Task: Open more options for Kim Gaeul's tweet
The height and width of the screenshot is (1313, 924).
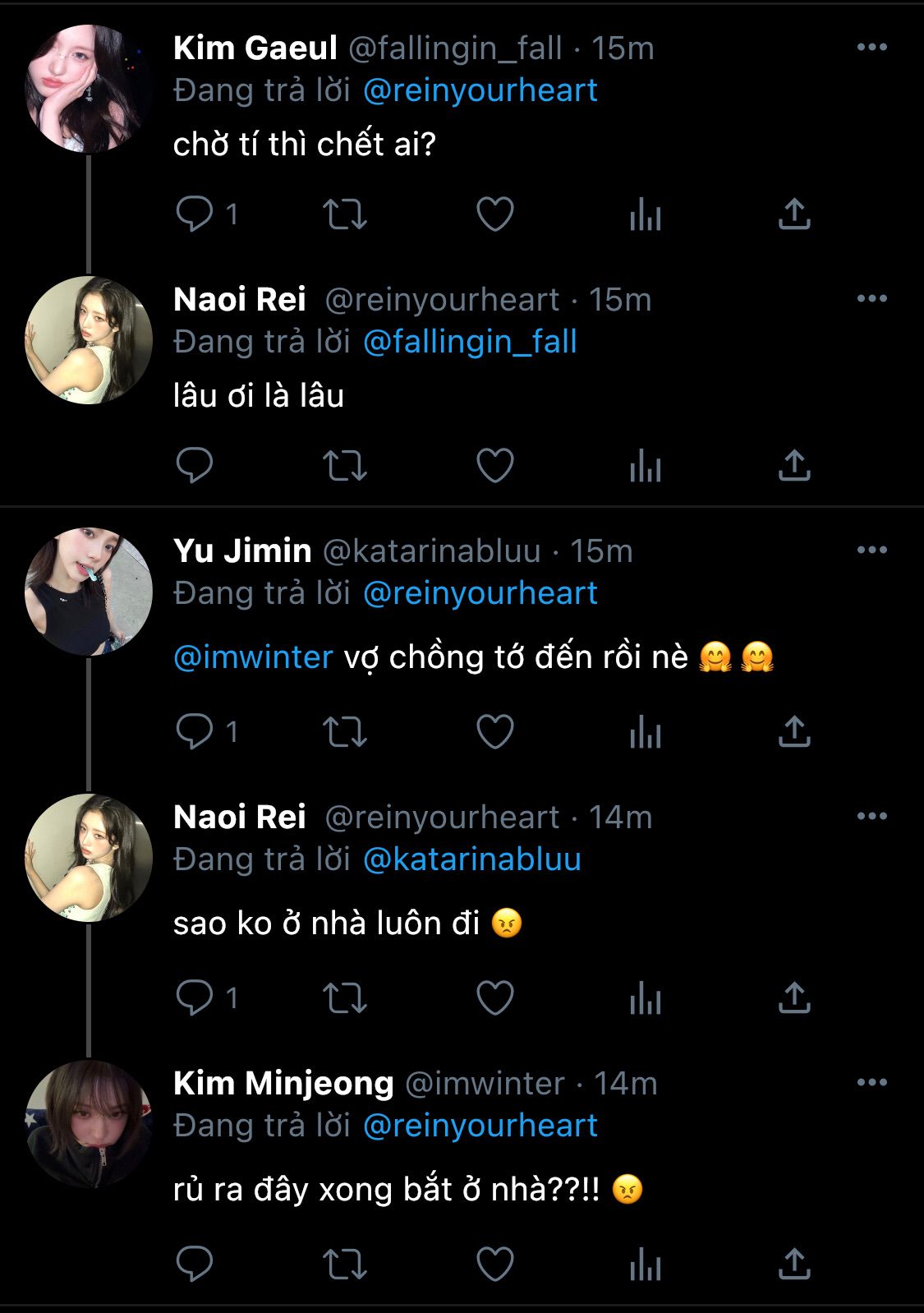Action: [871, 48]
